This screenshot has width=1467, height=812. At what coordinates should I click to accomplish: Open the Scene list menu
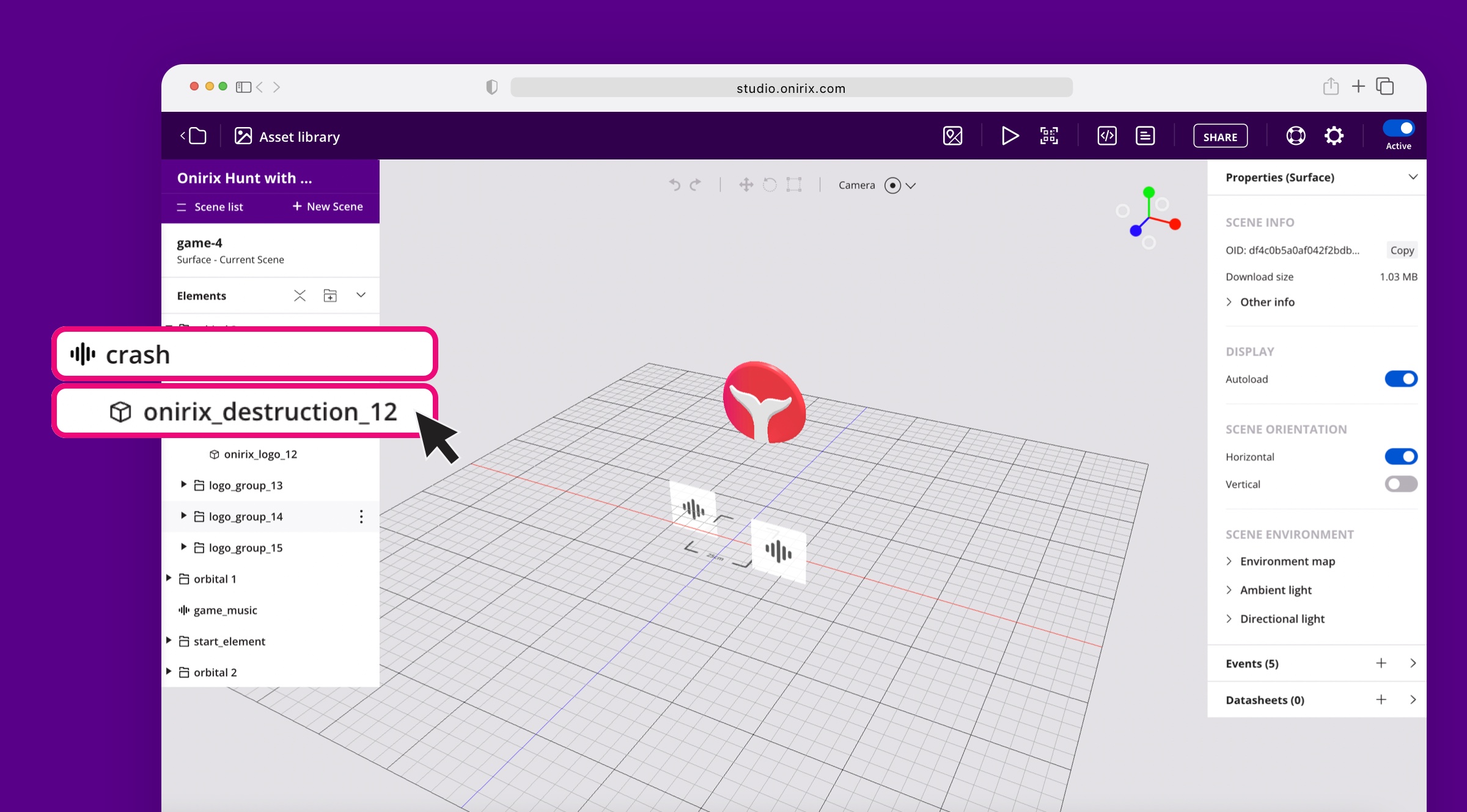click(x=210, y=207)
